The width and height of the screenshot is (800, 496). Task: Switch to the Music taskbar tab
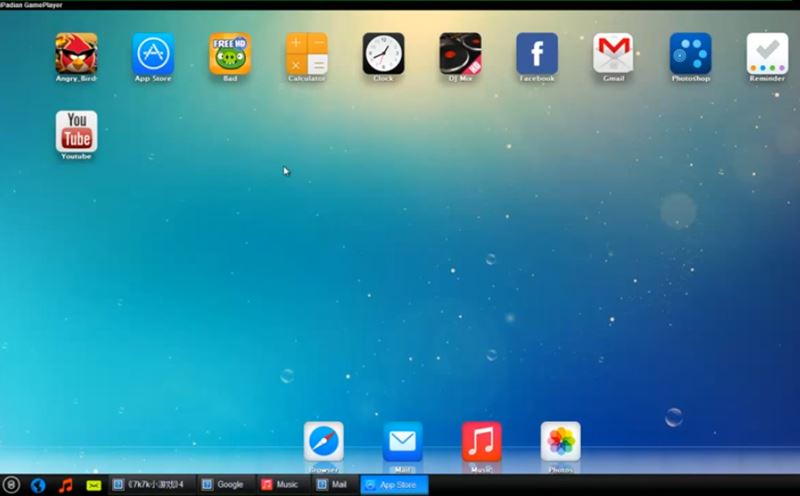[x=282, y=485]
